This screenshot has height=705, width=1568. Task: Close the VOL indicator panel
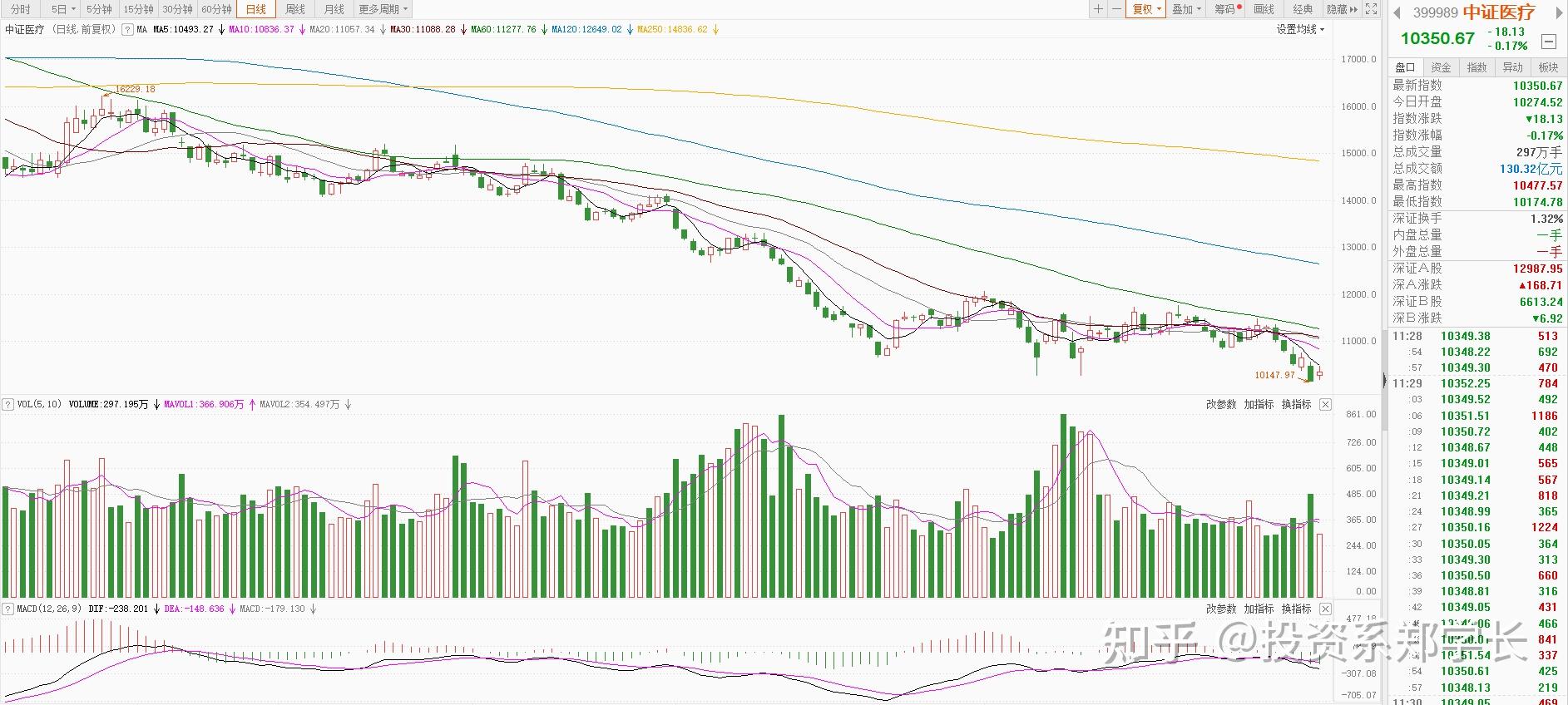(x=1325, y=405)
